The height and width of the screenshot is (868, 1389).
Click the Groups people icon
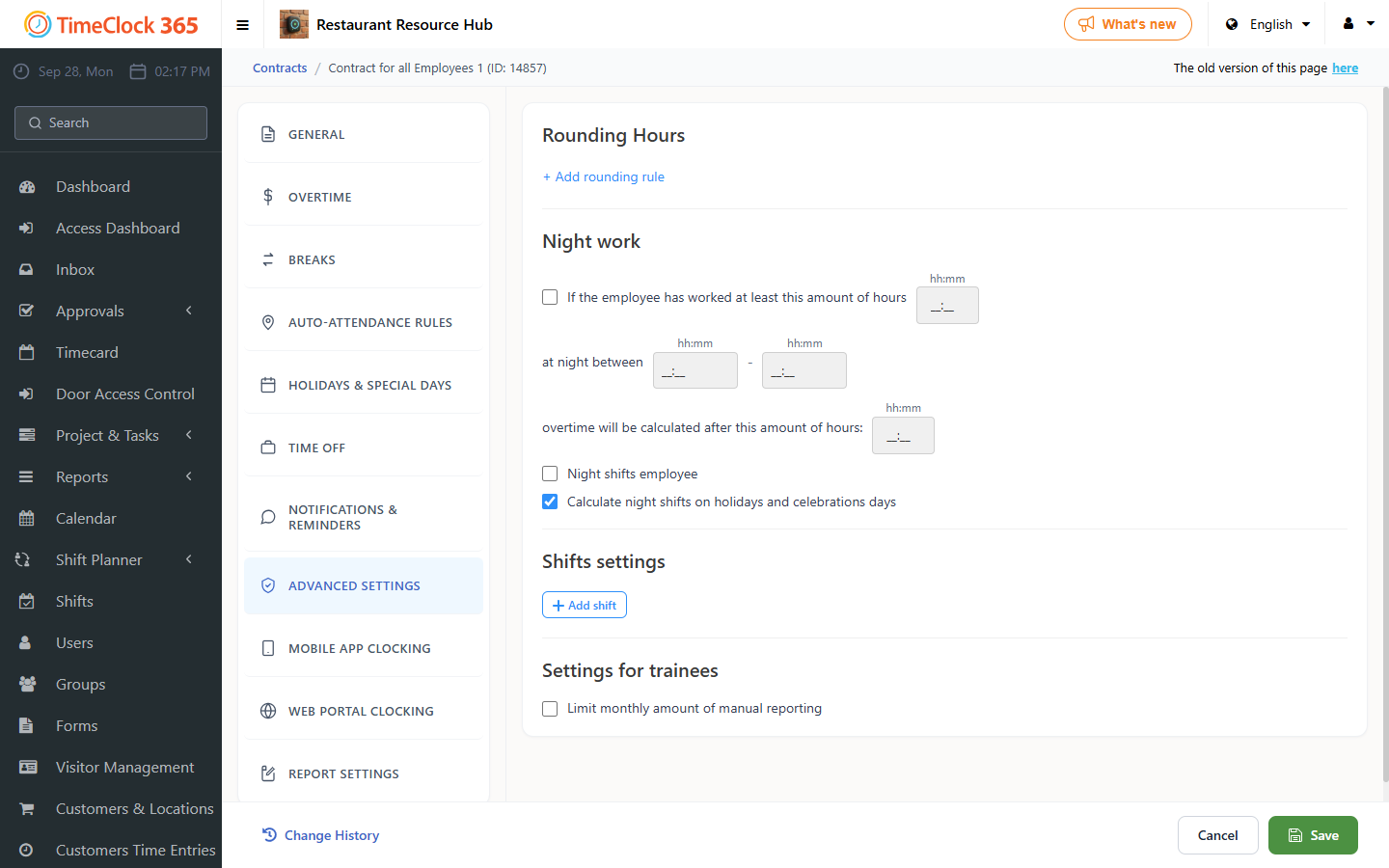click(x=27, y=685)
